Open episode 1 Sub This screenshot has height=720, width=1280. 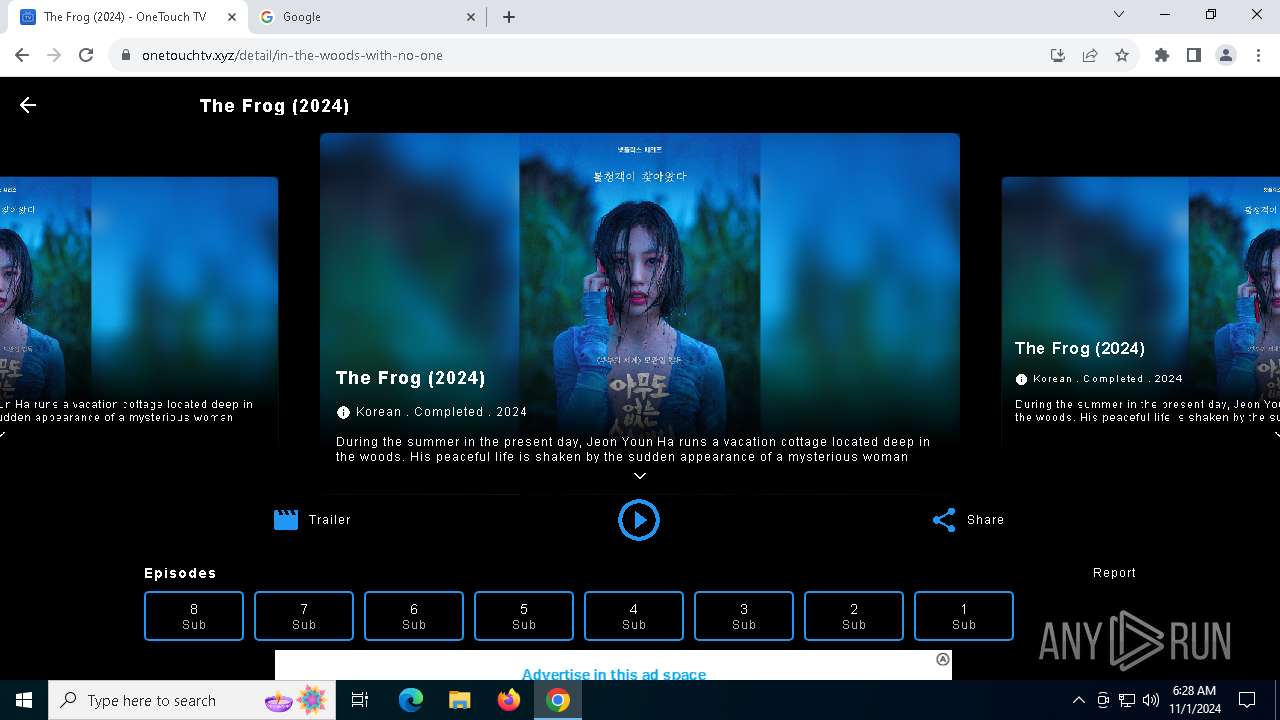pos(964,616)
